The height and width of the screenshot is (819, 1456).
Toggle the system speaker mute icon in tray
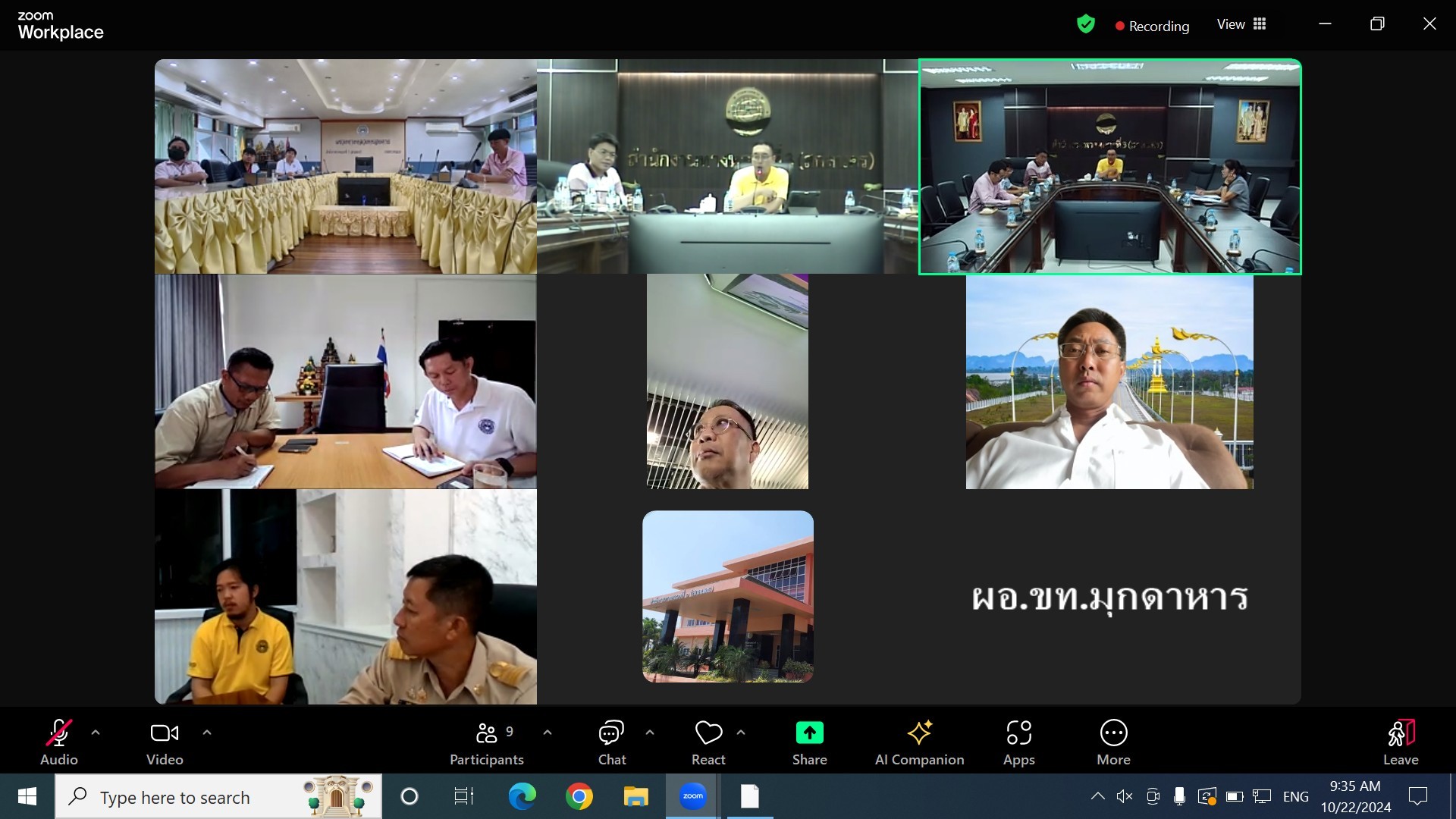click(1125, 796)
